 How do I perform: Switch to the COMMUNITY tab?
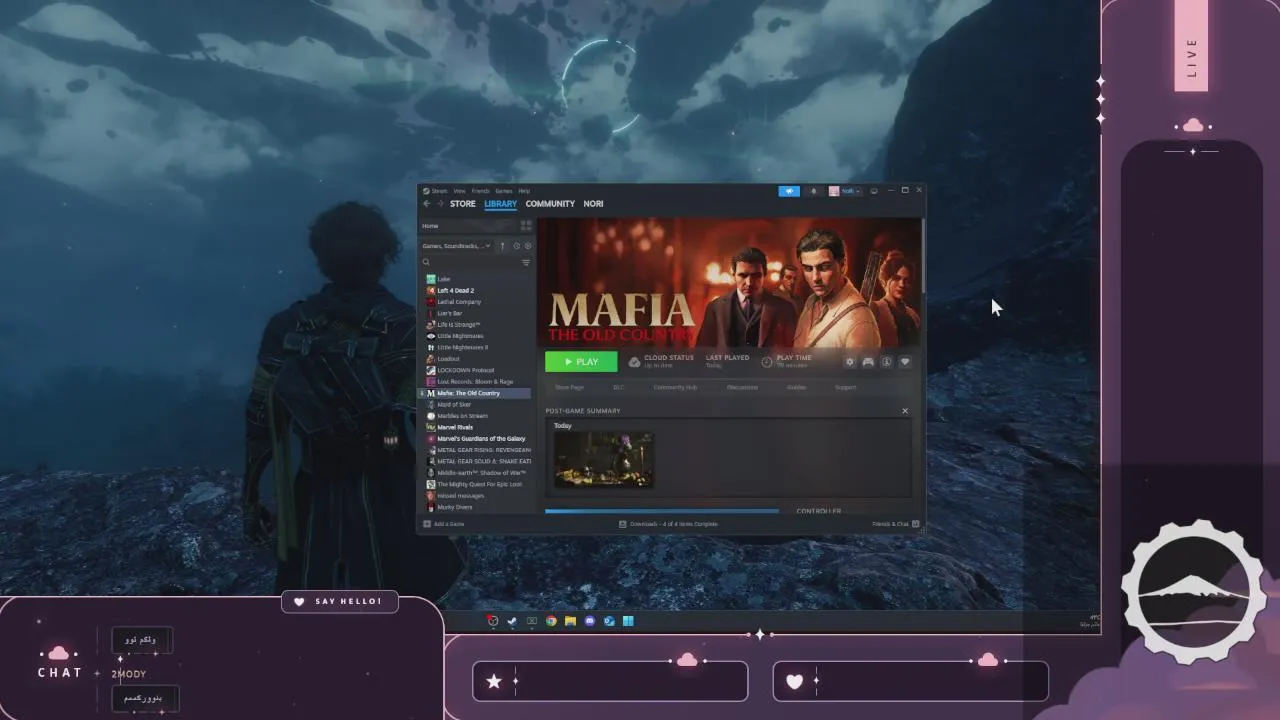pos(550,204)
